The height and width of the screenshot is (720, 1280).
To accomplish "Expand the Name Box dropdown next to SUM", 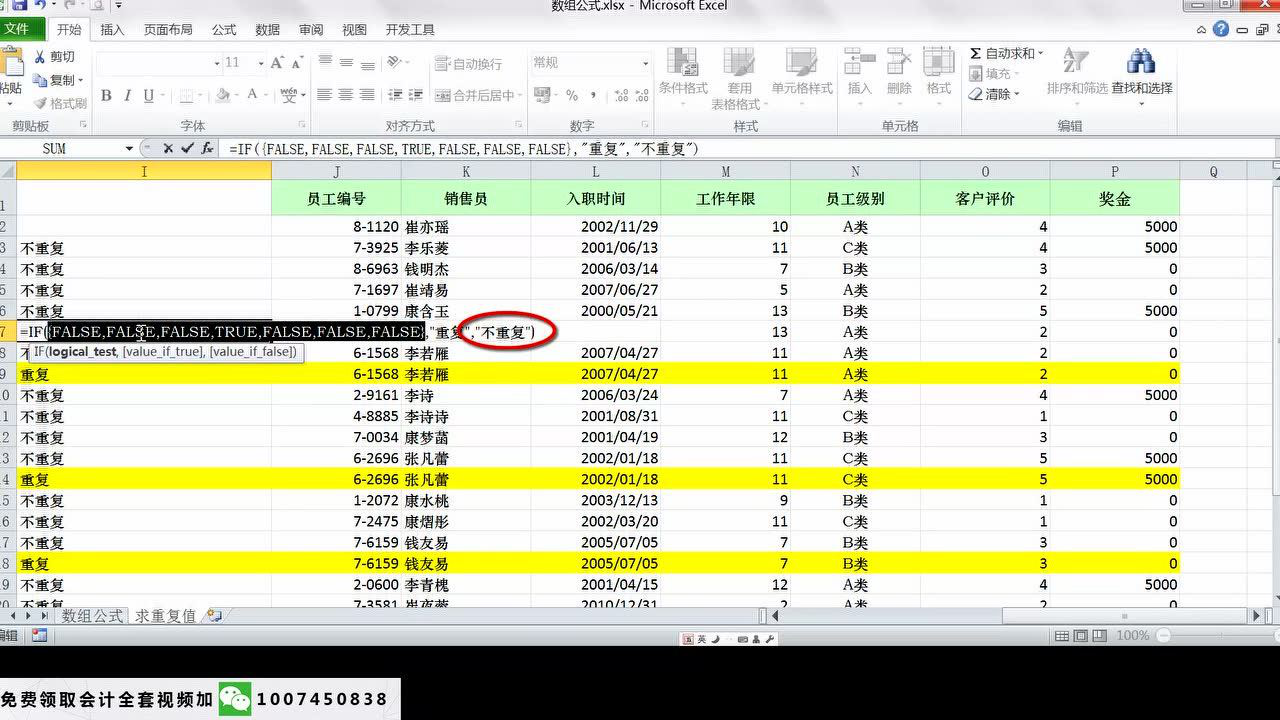I will point(129,148).
